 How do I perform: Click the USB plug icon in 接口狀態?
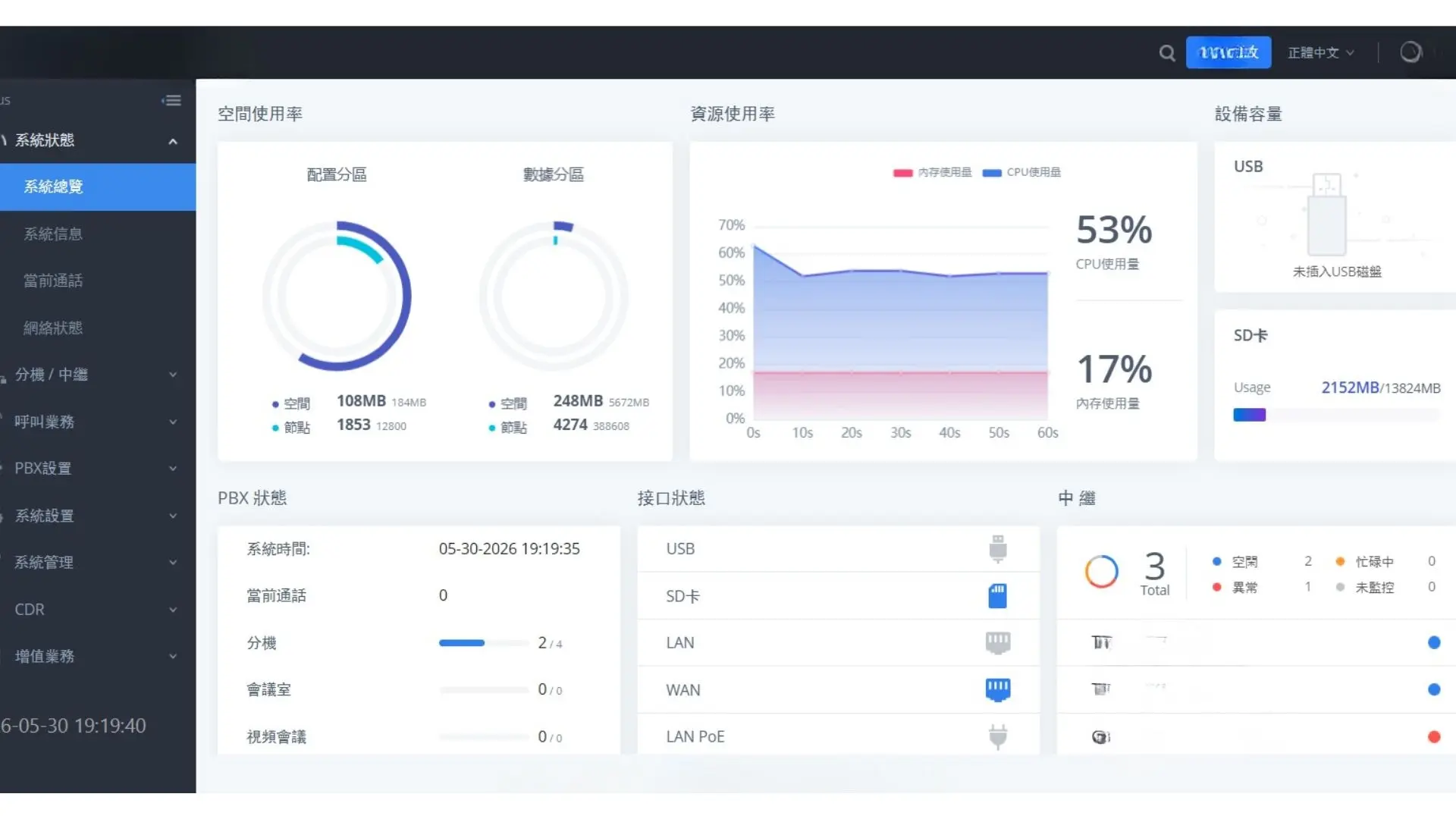[x=997, y=549]
